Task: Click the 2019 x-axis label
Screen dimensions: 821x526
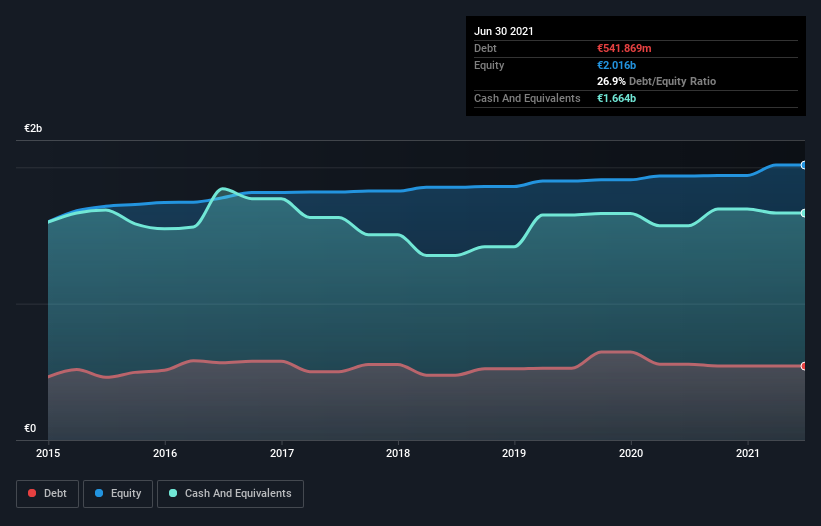Action: pos(514,453)
